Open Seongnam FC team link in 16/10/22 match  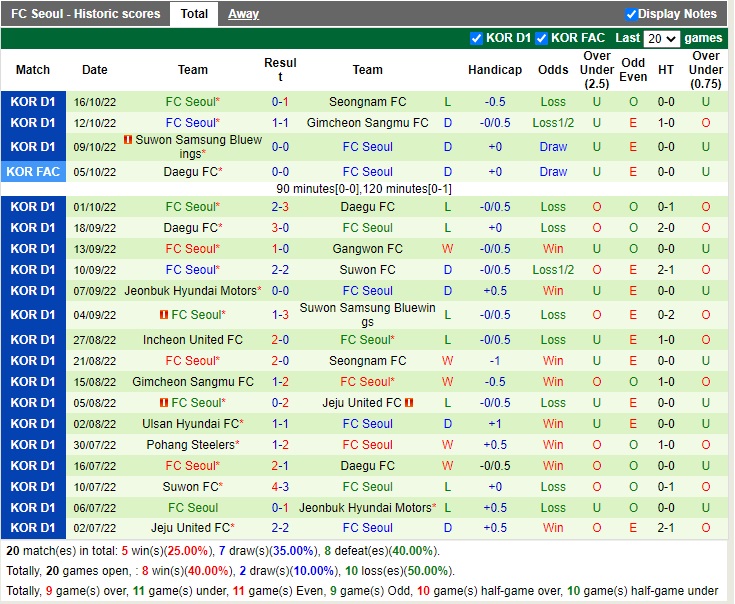367,102
